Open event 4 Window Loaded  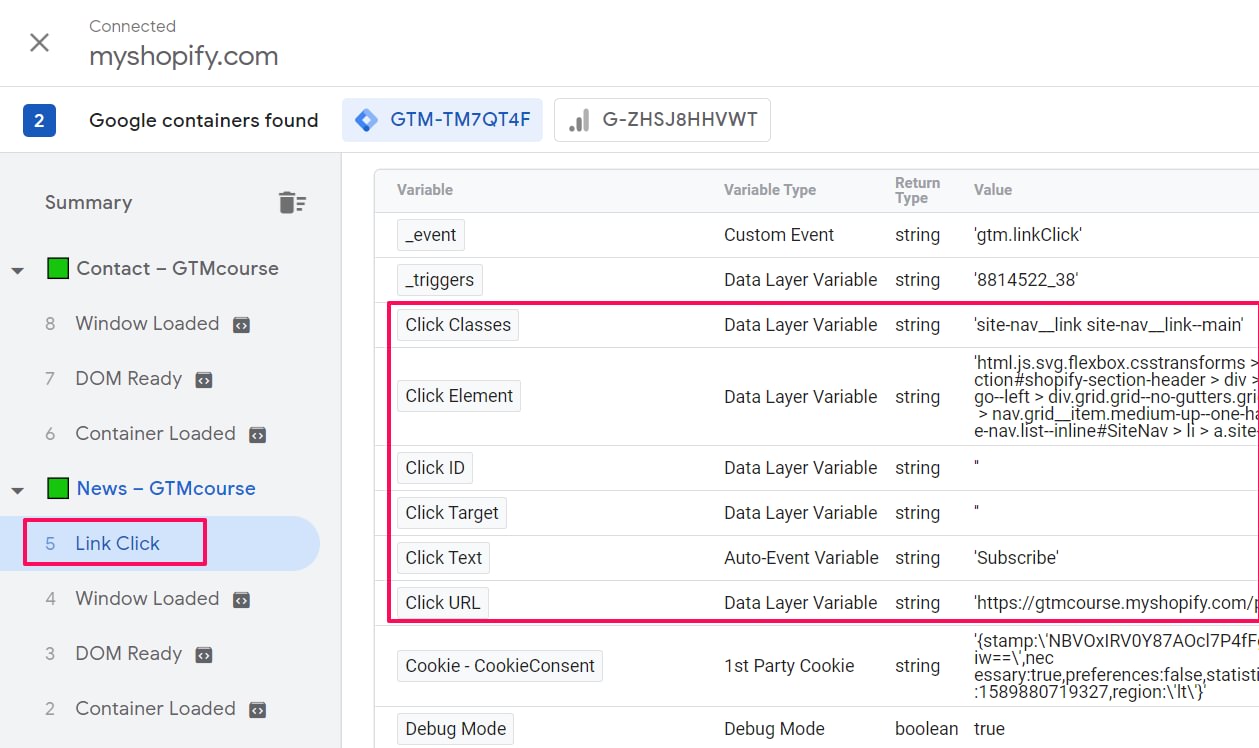point(147,598)
